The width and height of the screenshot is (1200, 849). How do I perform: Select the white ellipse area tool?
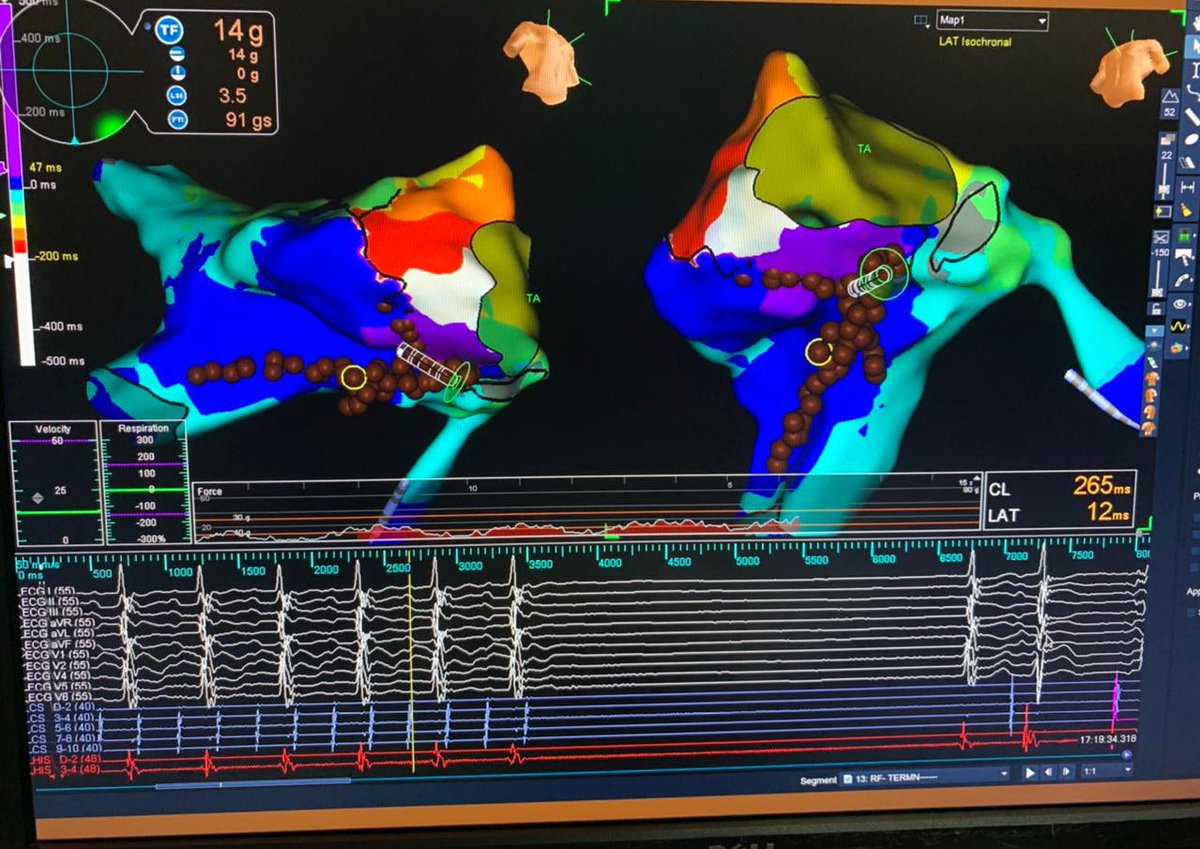coord(1191,140)
